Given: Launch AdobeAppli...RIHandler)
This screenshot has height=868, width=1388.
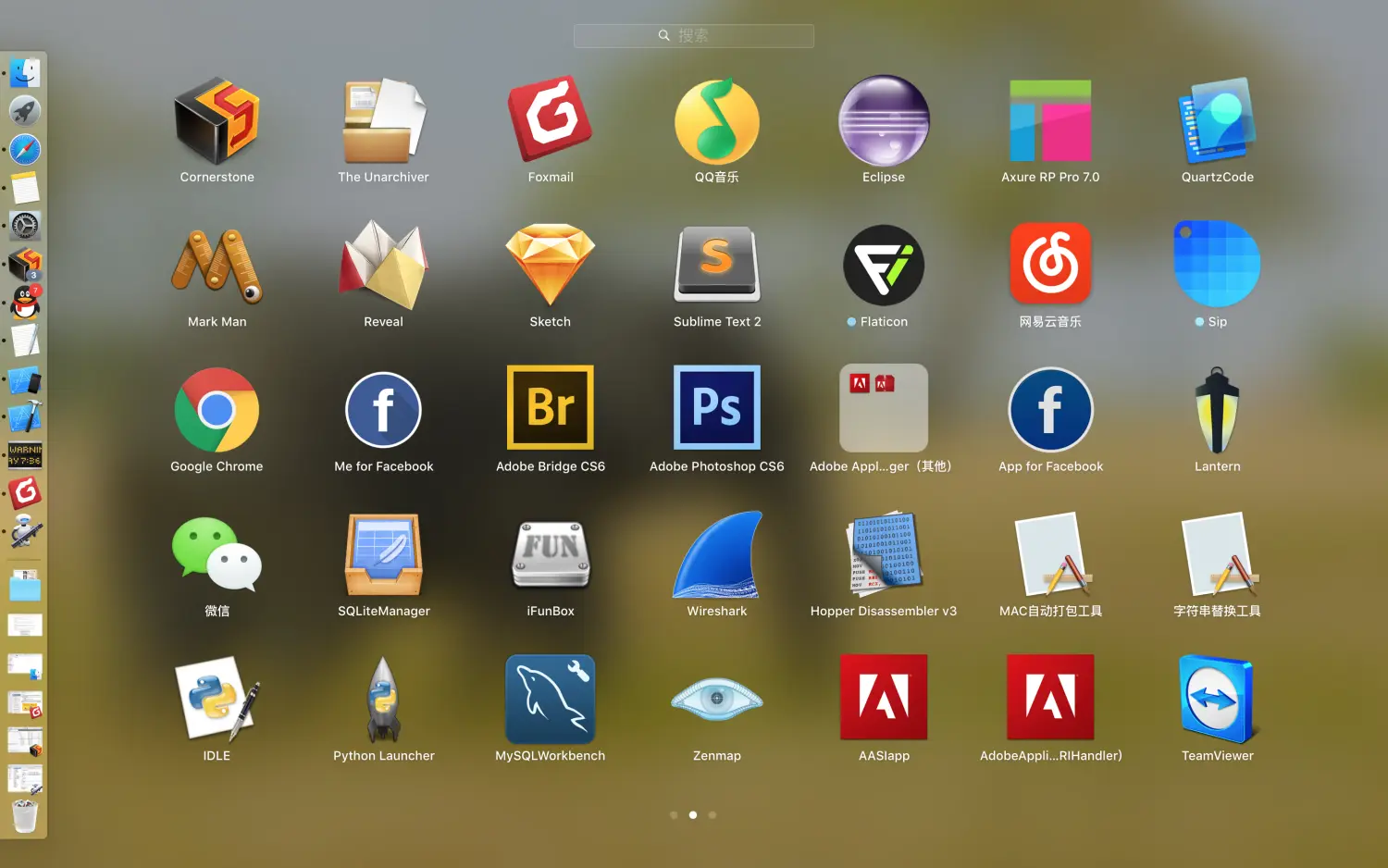Looking at the screenshot, I should pyautogui.click(x=1050, y=697).
